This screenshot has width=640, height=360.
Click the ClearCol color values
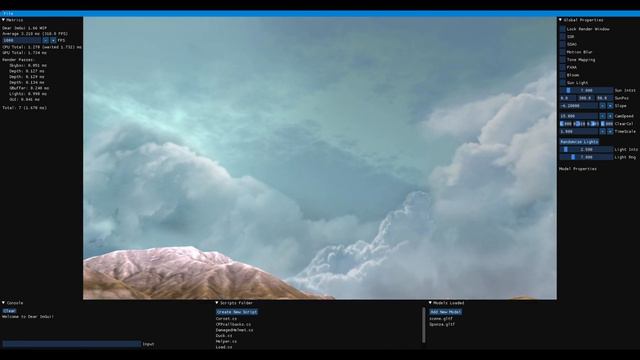[586, 124]
